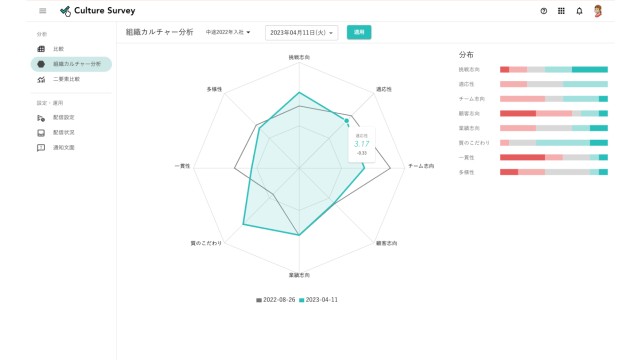The image size is (640, 360).
Task: Click the 質のこだわり distribution bar
Action: coord(554,143)
